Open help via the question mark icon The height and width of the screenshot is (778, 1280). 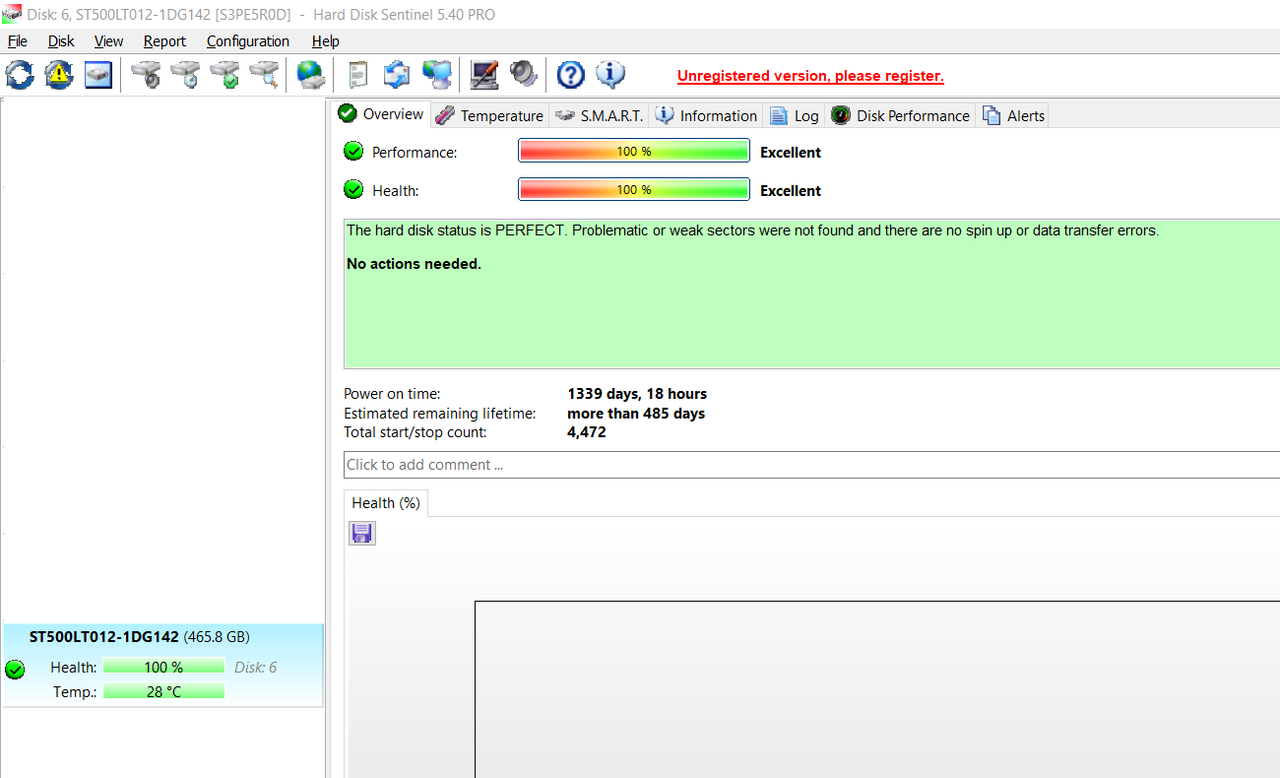[x=570, y=74]
